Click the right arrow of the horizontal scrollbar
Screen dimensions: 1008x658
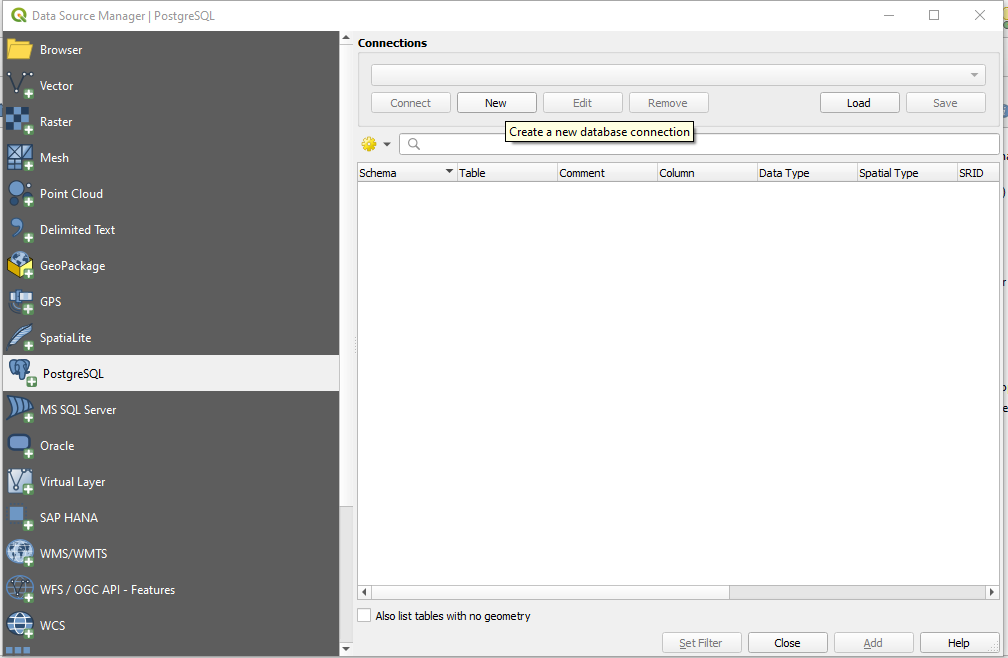pyautogui.click(x=992, y=592)
